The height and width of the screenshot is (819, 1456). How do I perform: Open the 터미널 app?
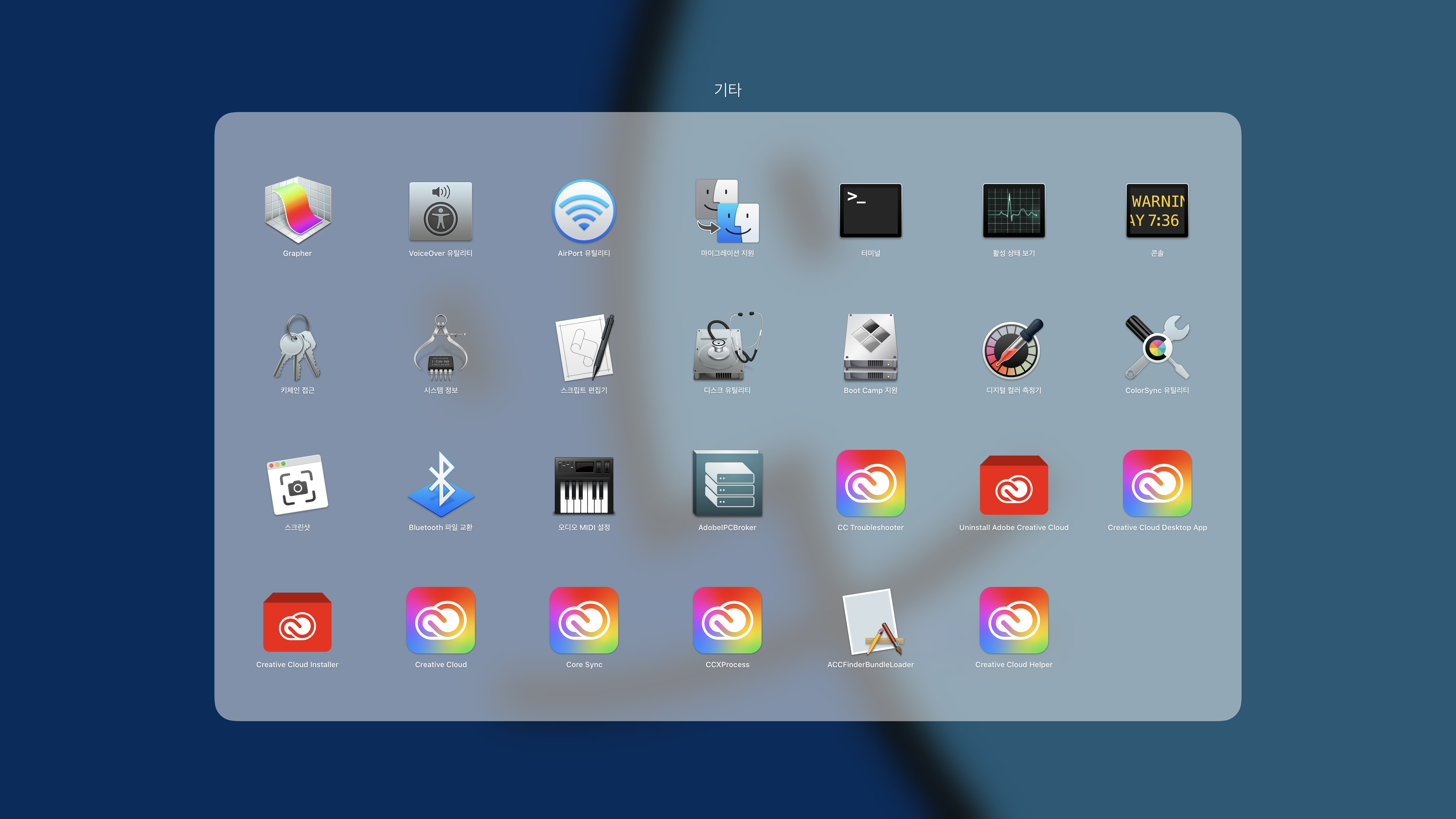[870, 210]
